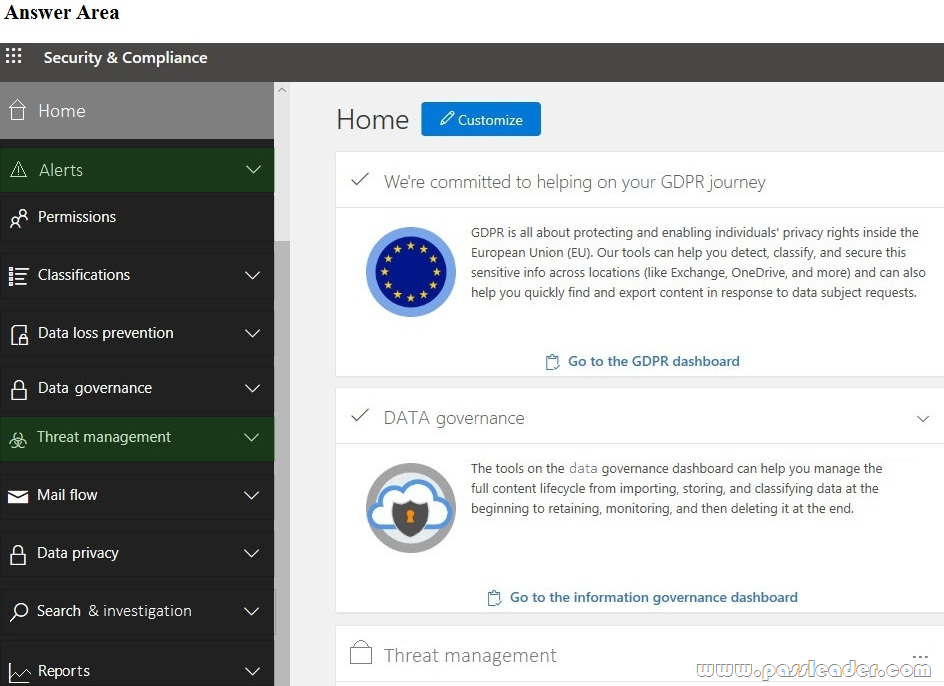The height and width of the screenshot is (686, 944).
Task: Click the Threat management biohazard icon
Action: pos(18,440)
